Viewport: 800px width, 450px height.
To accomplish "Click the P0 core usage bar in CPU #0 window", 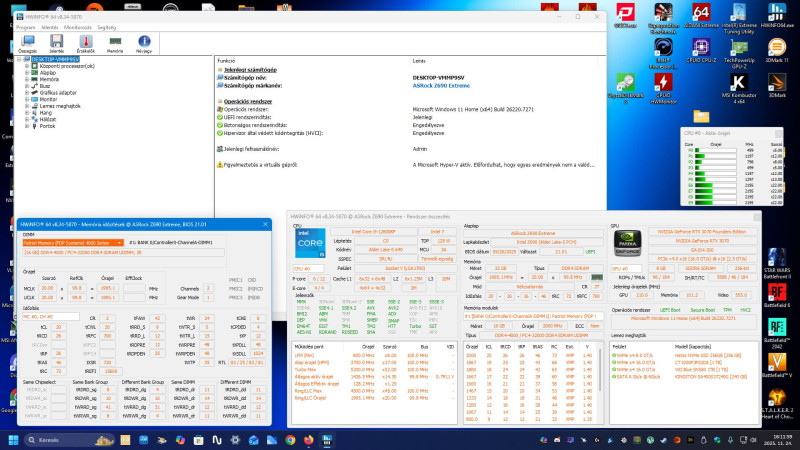I will 715,151.
